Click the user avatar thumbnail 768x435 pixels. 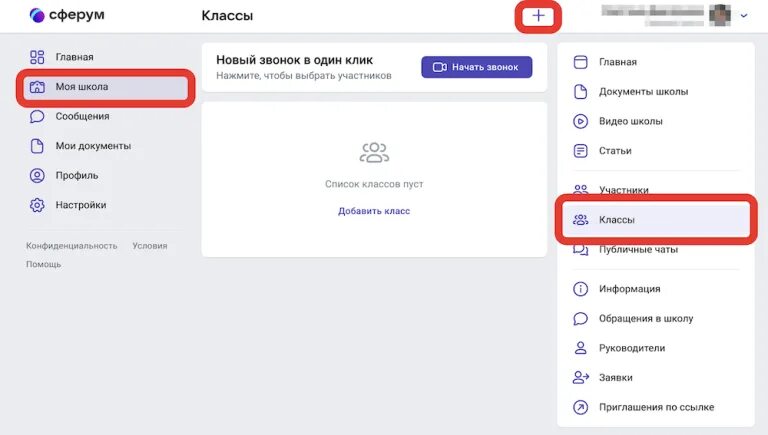pyautogui.click(x=720, y=15)
